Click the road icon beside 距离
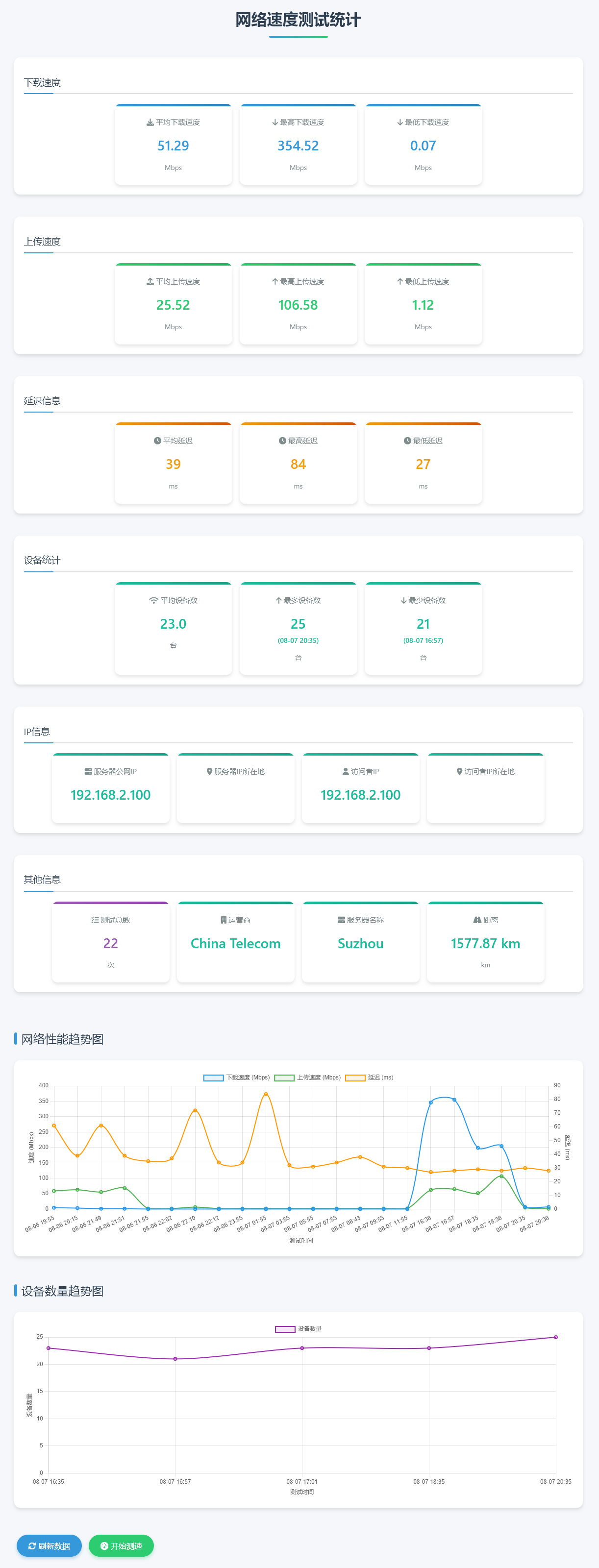Viewport: 599px width, 1568px height. point(477,920)
